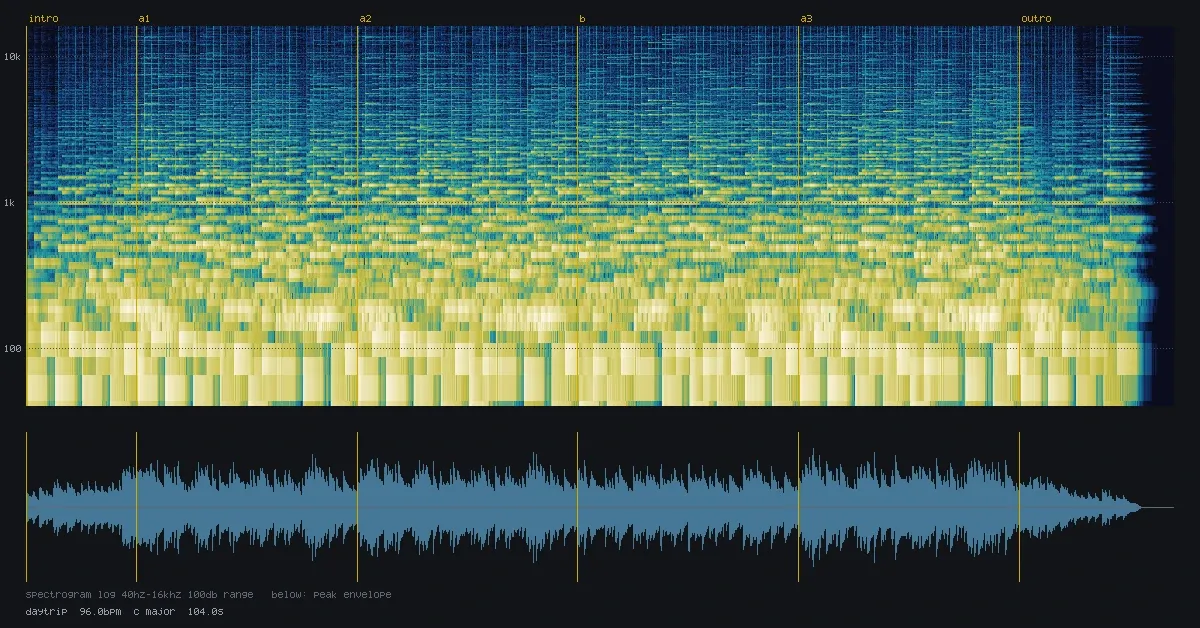
Task: Click the "96.0bpm" tempo value
Action: click(x=100, y=611)
